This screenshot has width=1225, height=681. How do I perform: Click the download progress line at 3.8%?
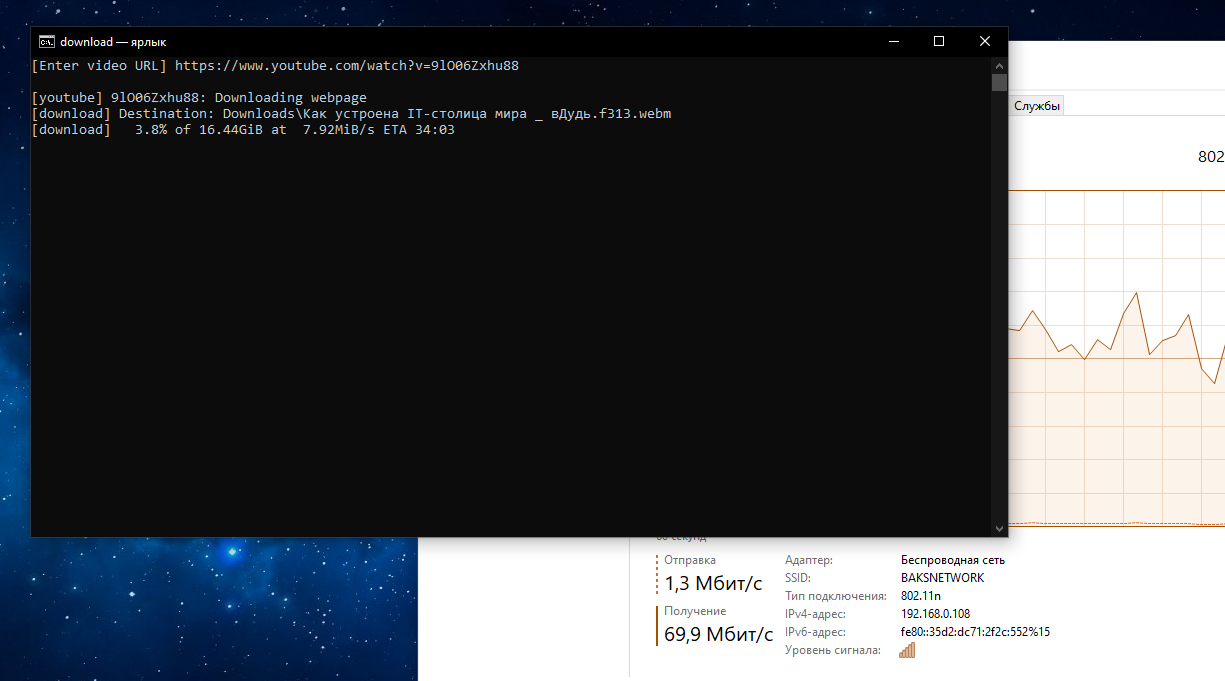[243, 130]
